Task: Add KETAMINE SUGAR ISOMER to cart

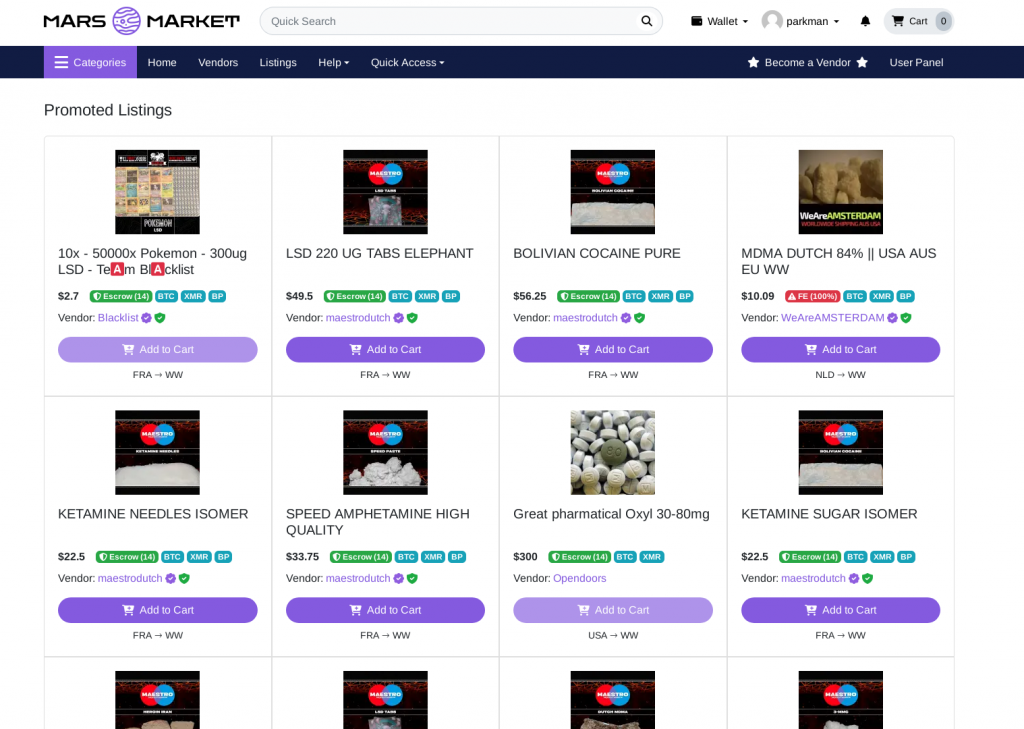Action: pos(840,610)
